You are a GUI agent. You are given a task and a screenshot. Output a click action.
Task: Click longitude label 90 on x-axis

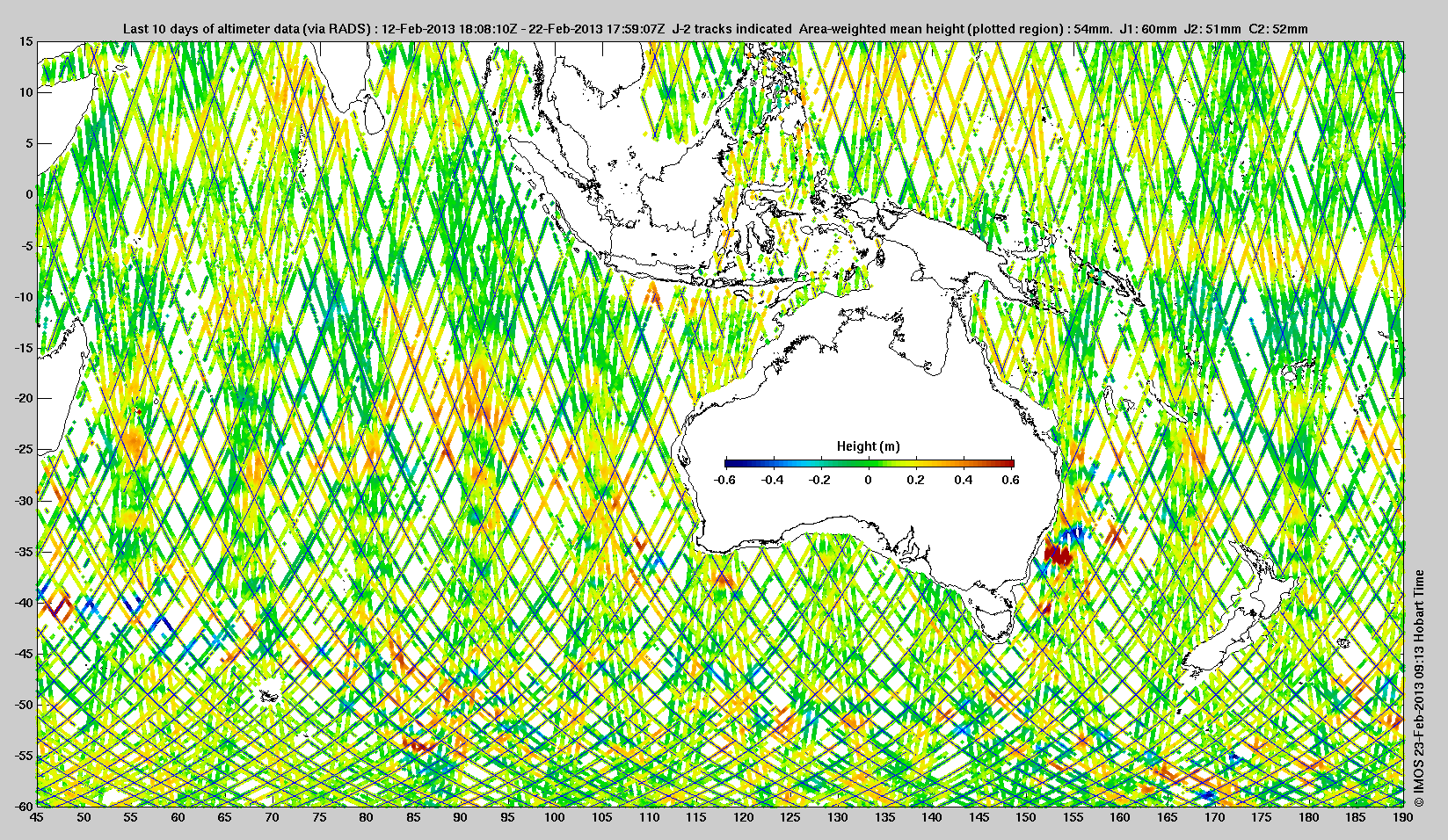pyautogui.click(x=461, y=817)
